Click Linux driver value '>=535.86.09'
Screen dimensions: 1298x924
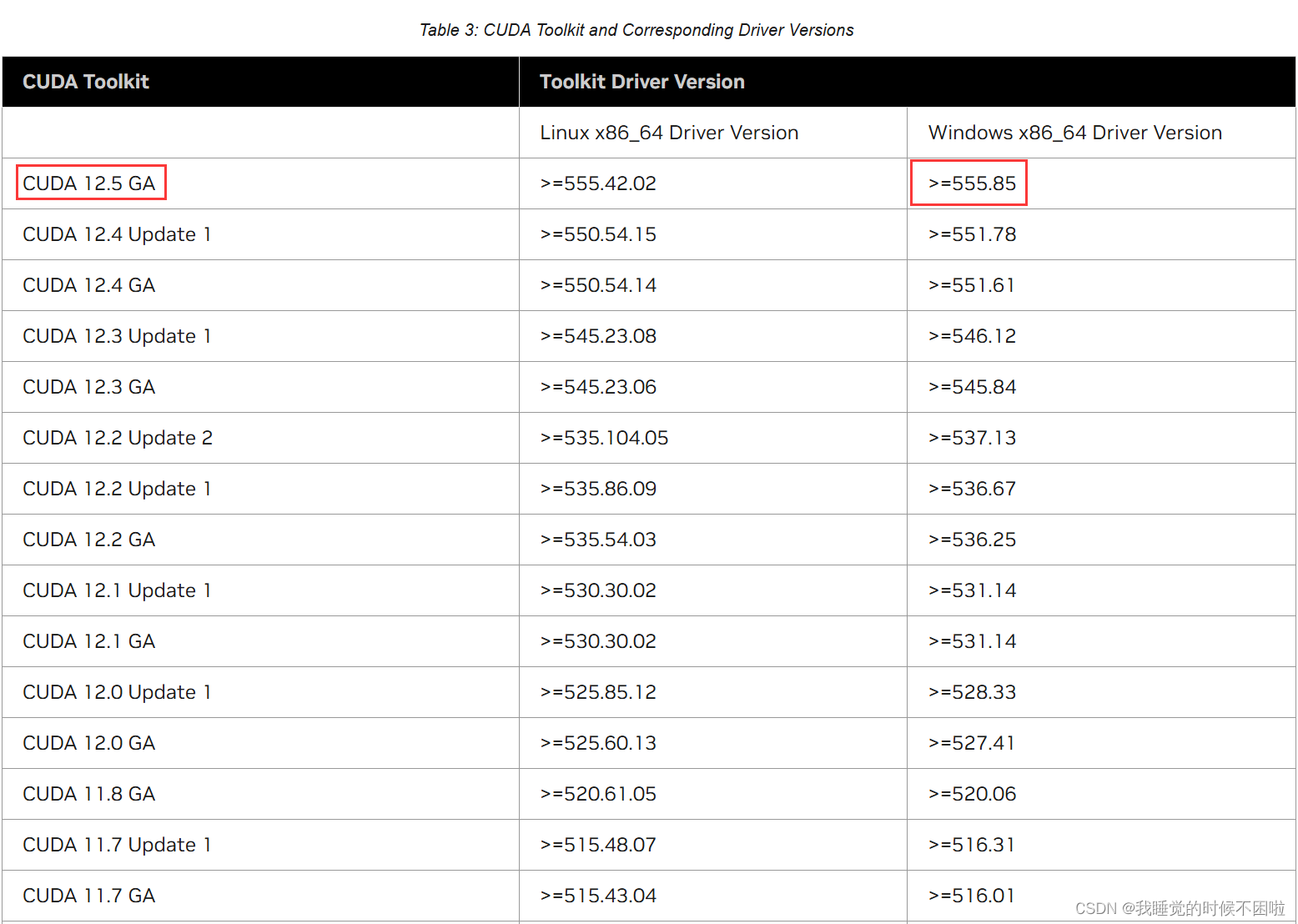point(598,489)
